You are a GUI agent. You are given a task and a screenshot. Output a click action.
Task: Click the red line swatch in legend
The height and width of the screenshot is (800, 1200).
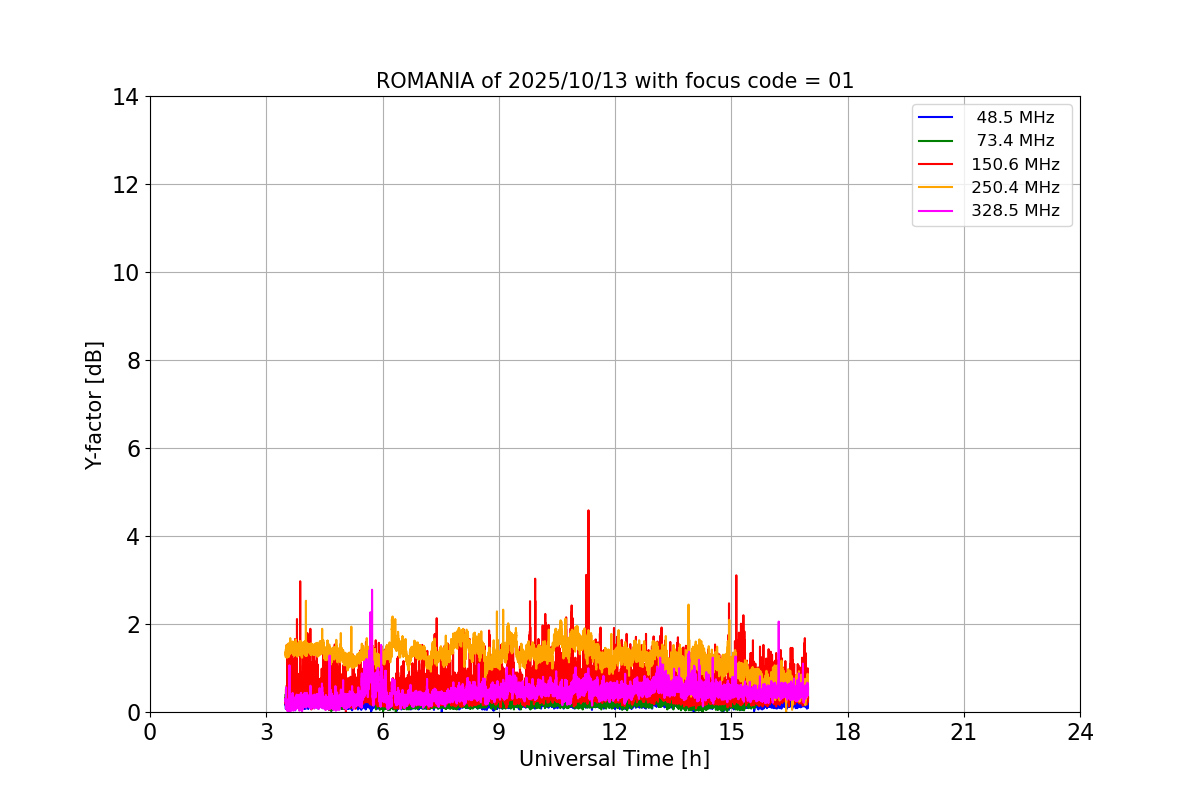pyautogui.click(x=936, y=164)
